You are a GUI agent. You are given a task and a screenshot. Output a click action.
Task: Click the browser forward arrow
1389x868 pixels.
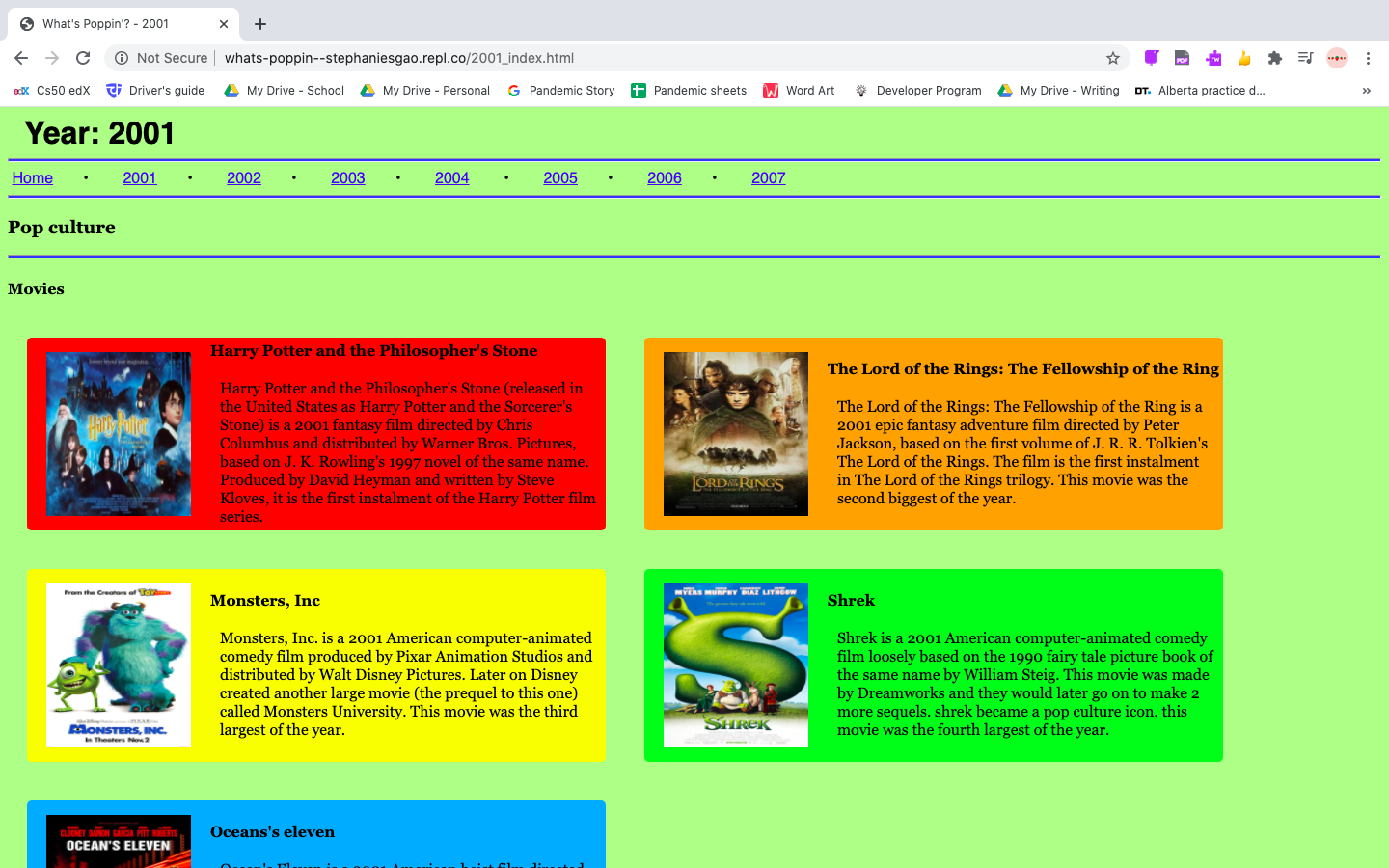[52, 58]
